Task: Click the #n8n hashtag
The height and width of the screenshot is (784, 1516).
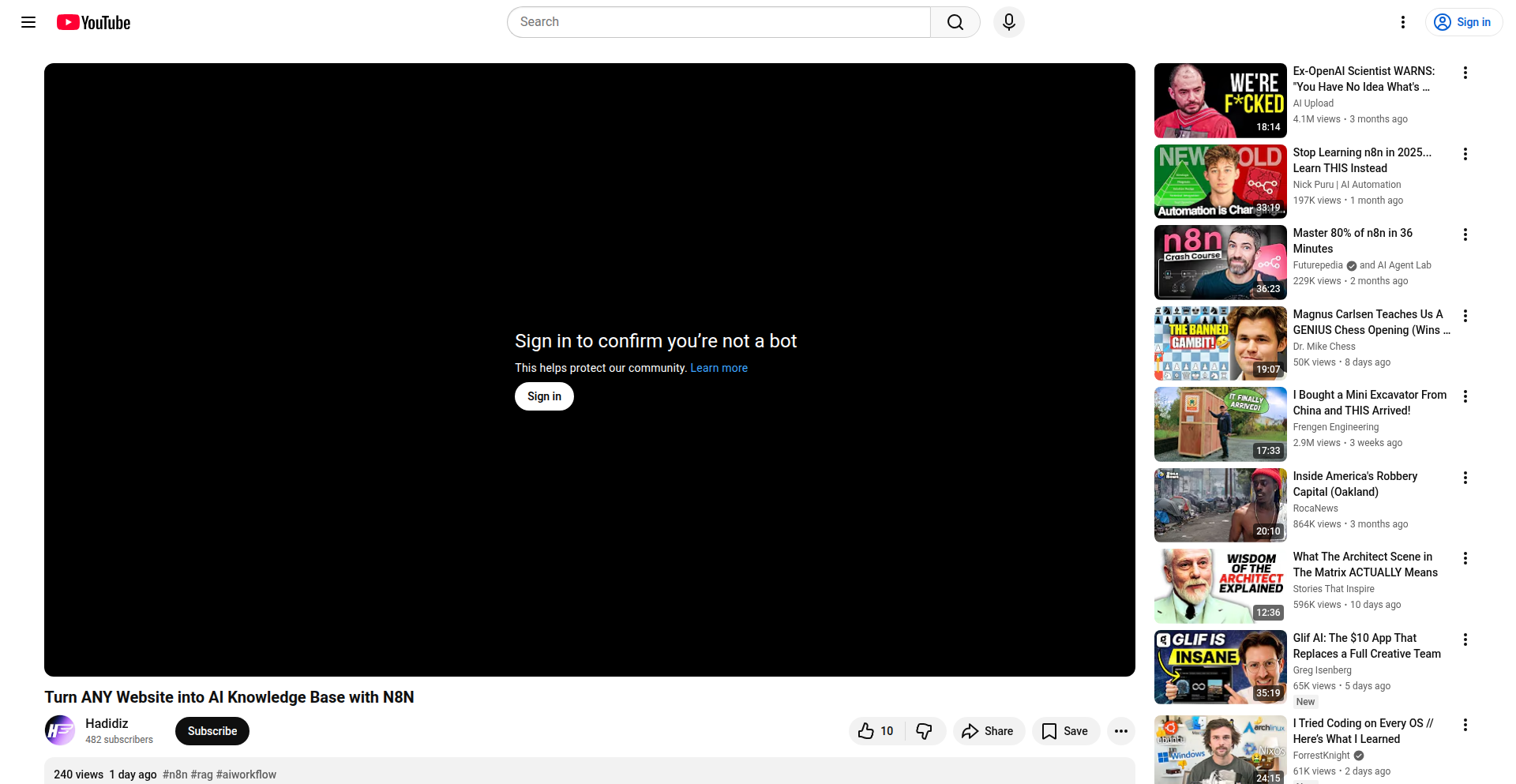Action: 175,775
